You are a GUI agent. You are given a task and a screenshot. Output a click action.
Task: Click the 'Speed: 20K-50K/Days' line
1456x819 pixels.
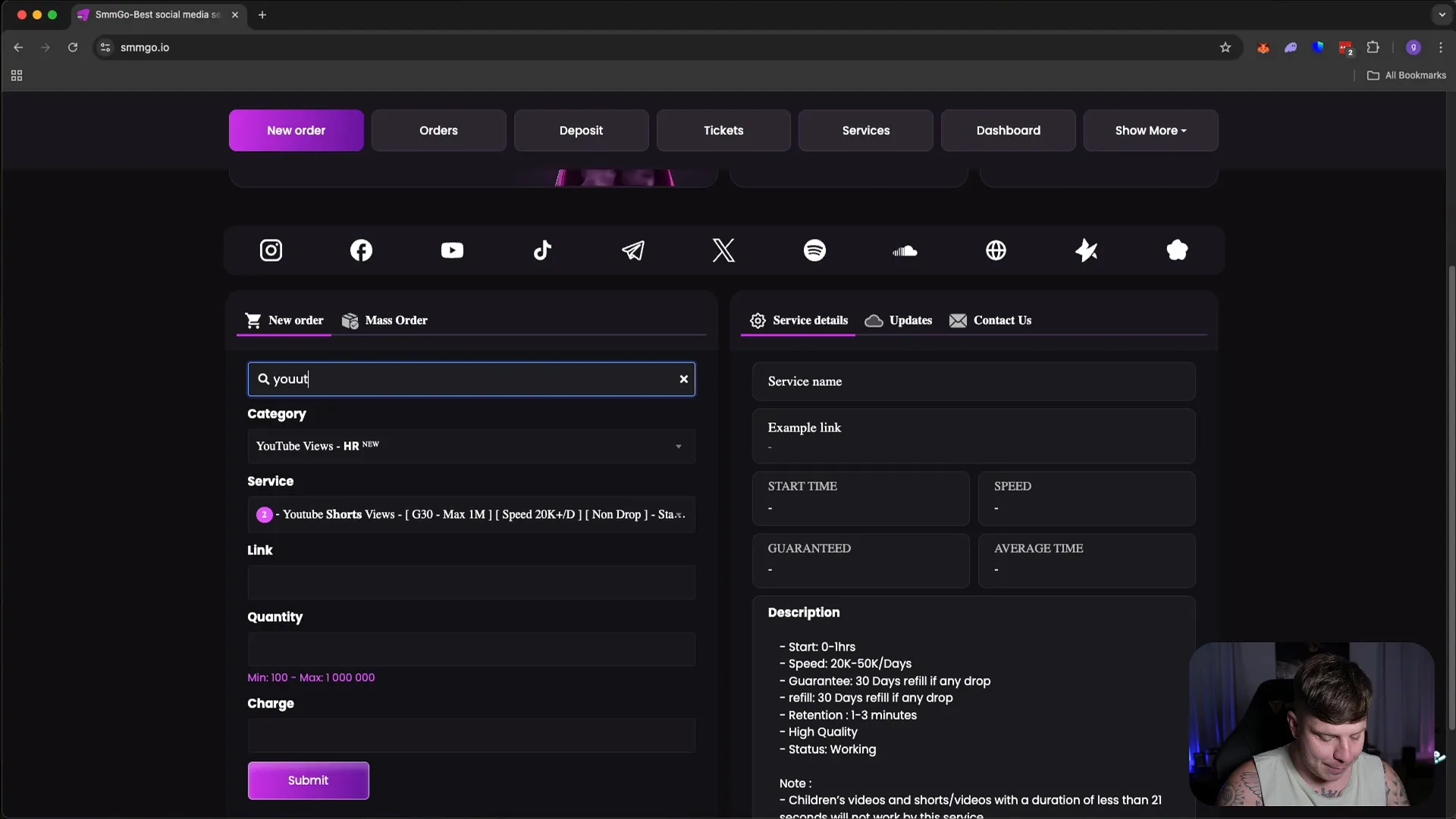(x=846, y=664)
